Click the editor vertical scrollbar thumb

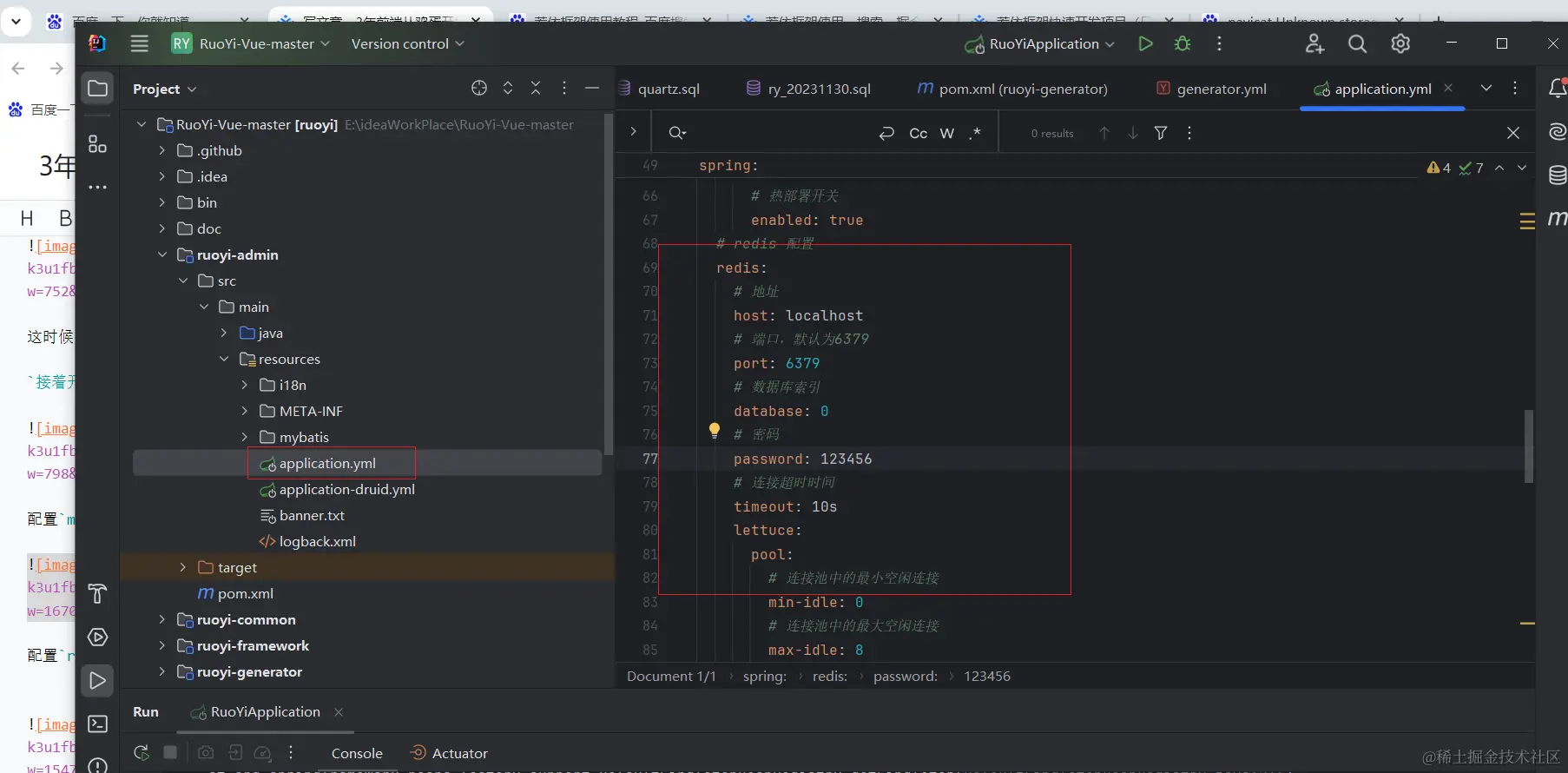[x=1528, y=446]
